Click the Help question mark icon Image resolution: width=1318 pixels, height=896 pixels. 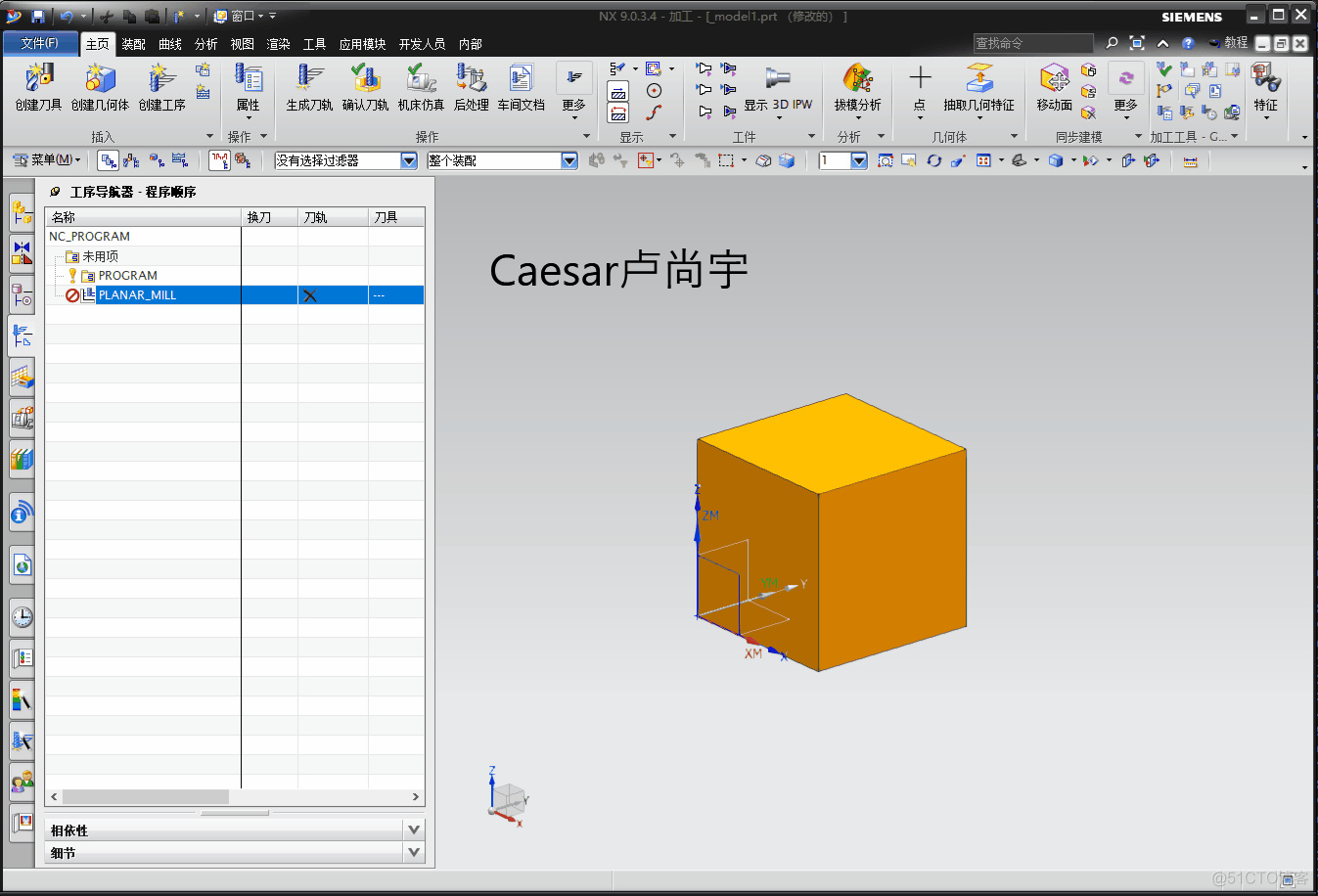pyautogui.click(x=1187, y=43)
